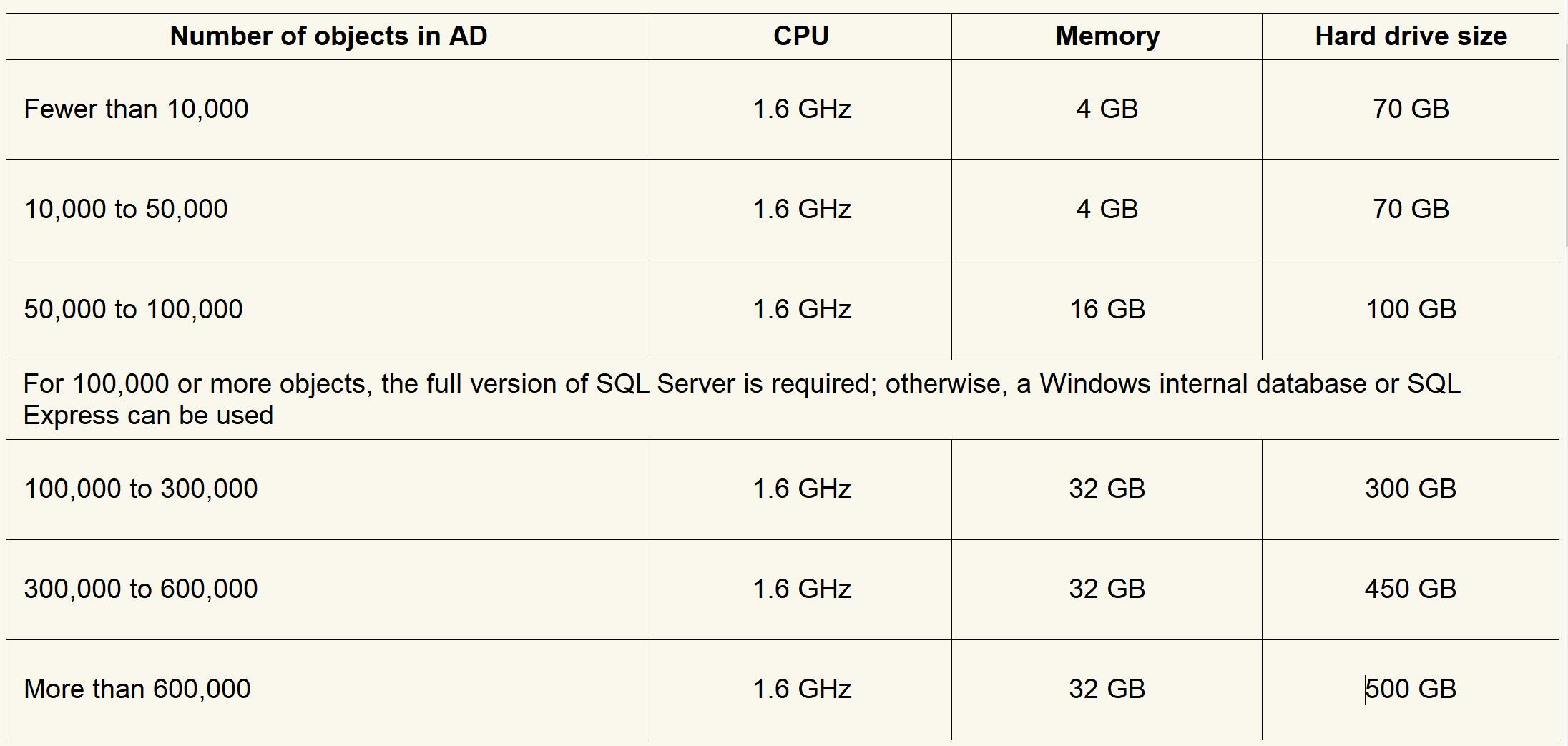Place cursor in the 500 GB cell
The height and width of the screenshot is (746, 1568).
click(x=1410, y=689)
